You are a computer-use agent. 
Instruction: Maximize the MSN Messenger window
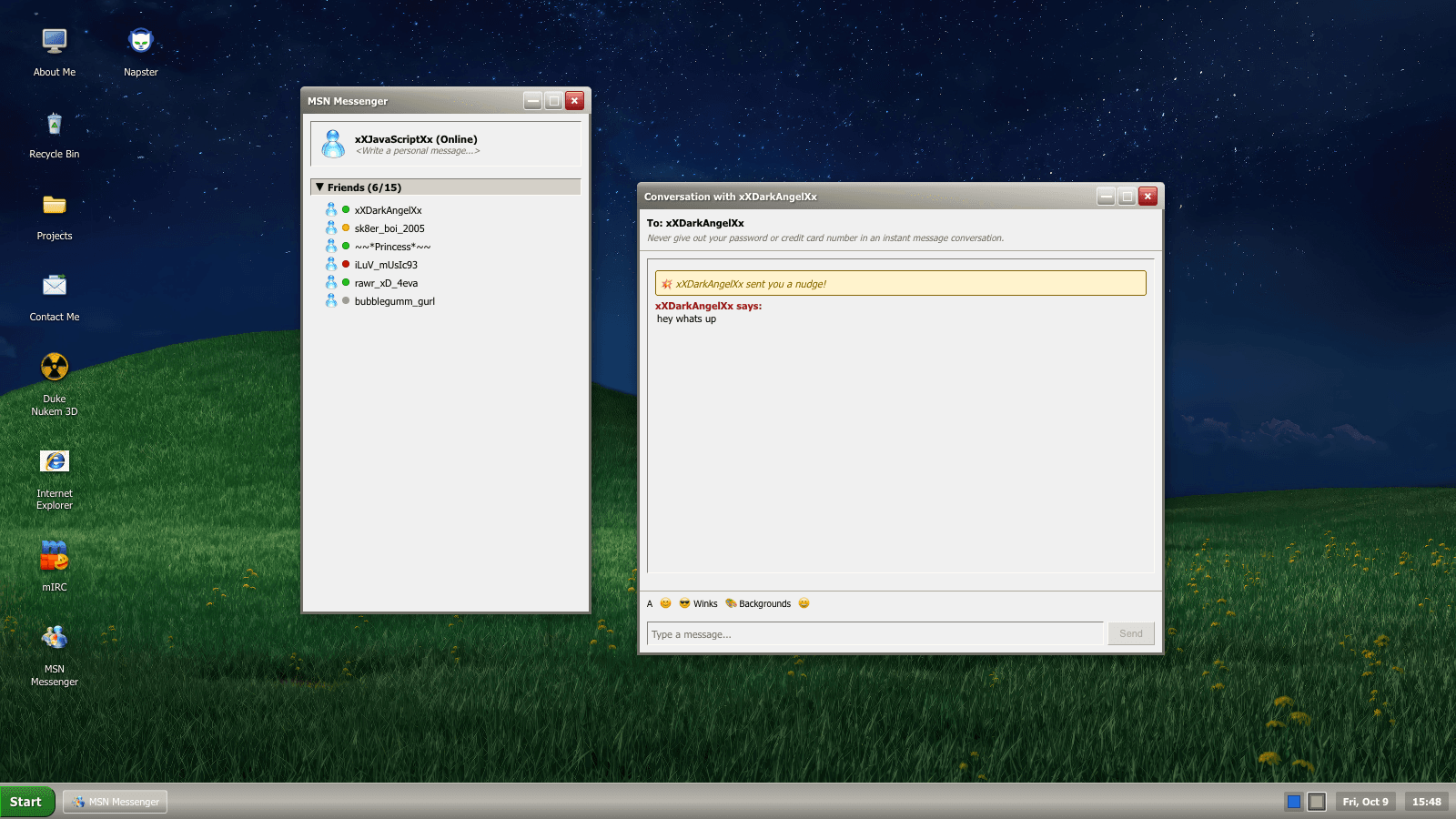pyautogui.click(x=553, y=101)
